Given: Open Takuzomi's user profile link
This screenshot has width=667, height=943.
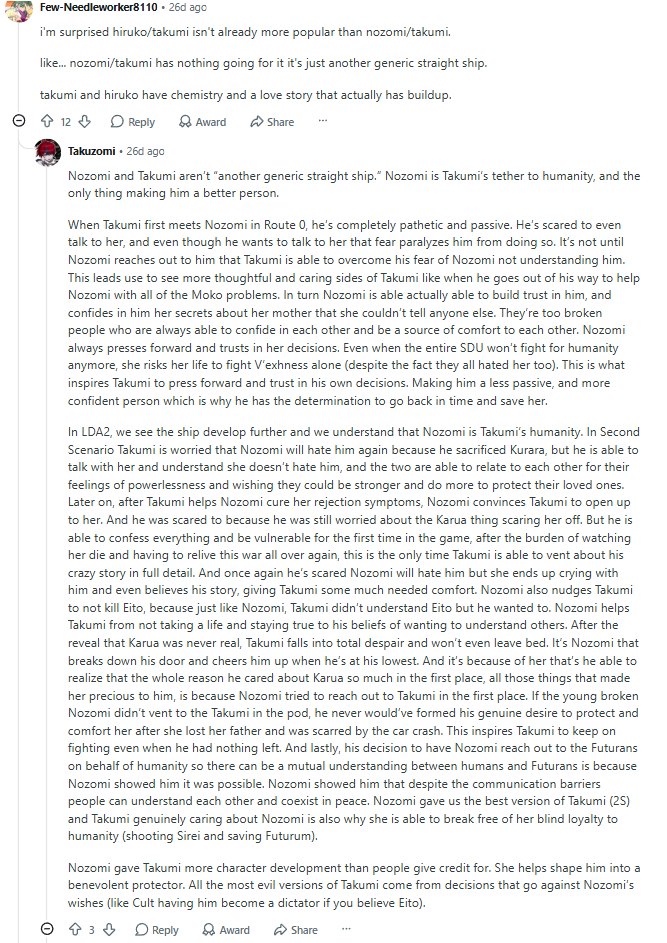Looking at the screenshot, I should point(91,151).
